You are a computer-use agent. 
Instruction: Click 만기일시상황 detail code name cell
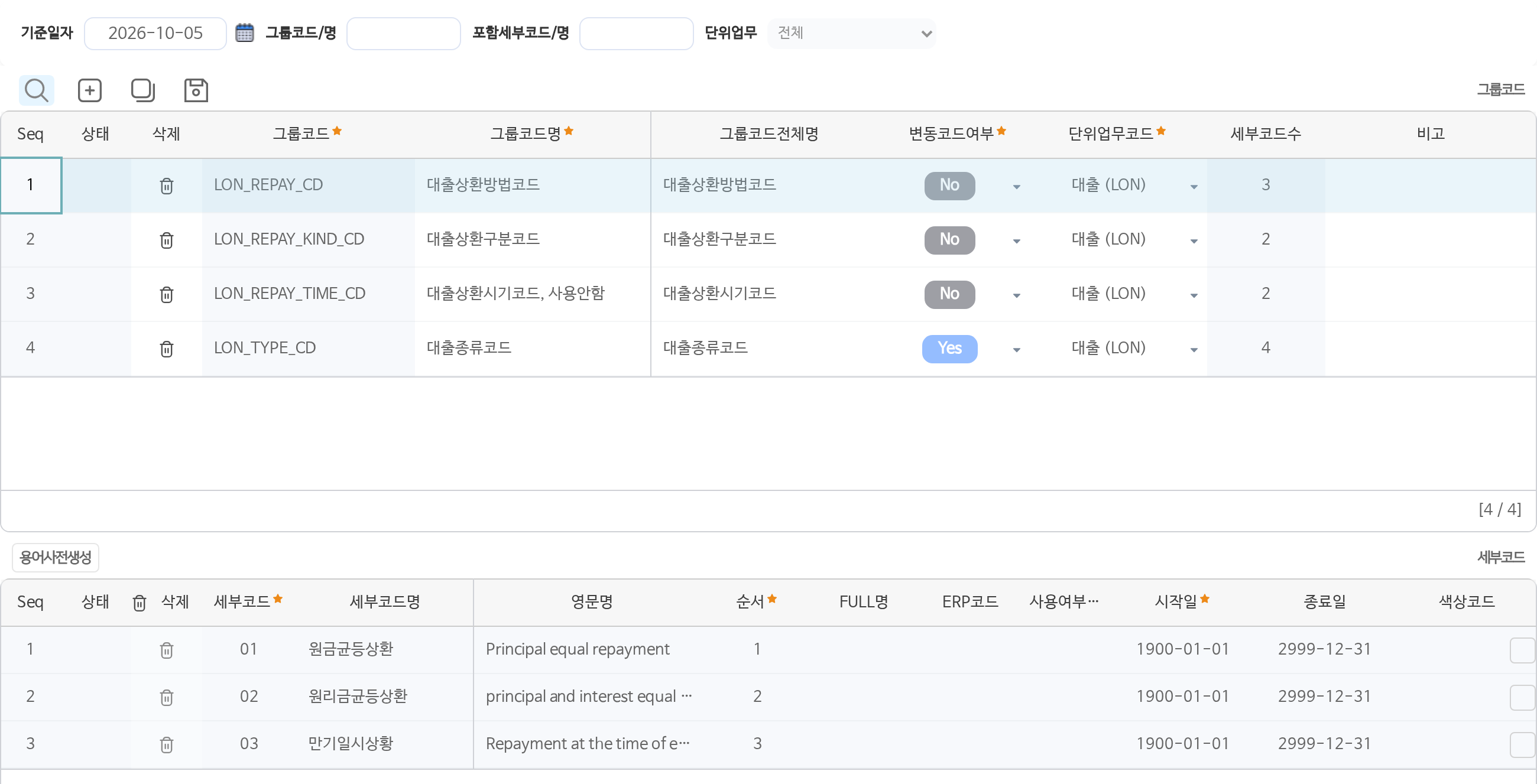(x=385, y=744)
